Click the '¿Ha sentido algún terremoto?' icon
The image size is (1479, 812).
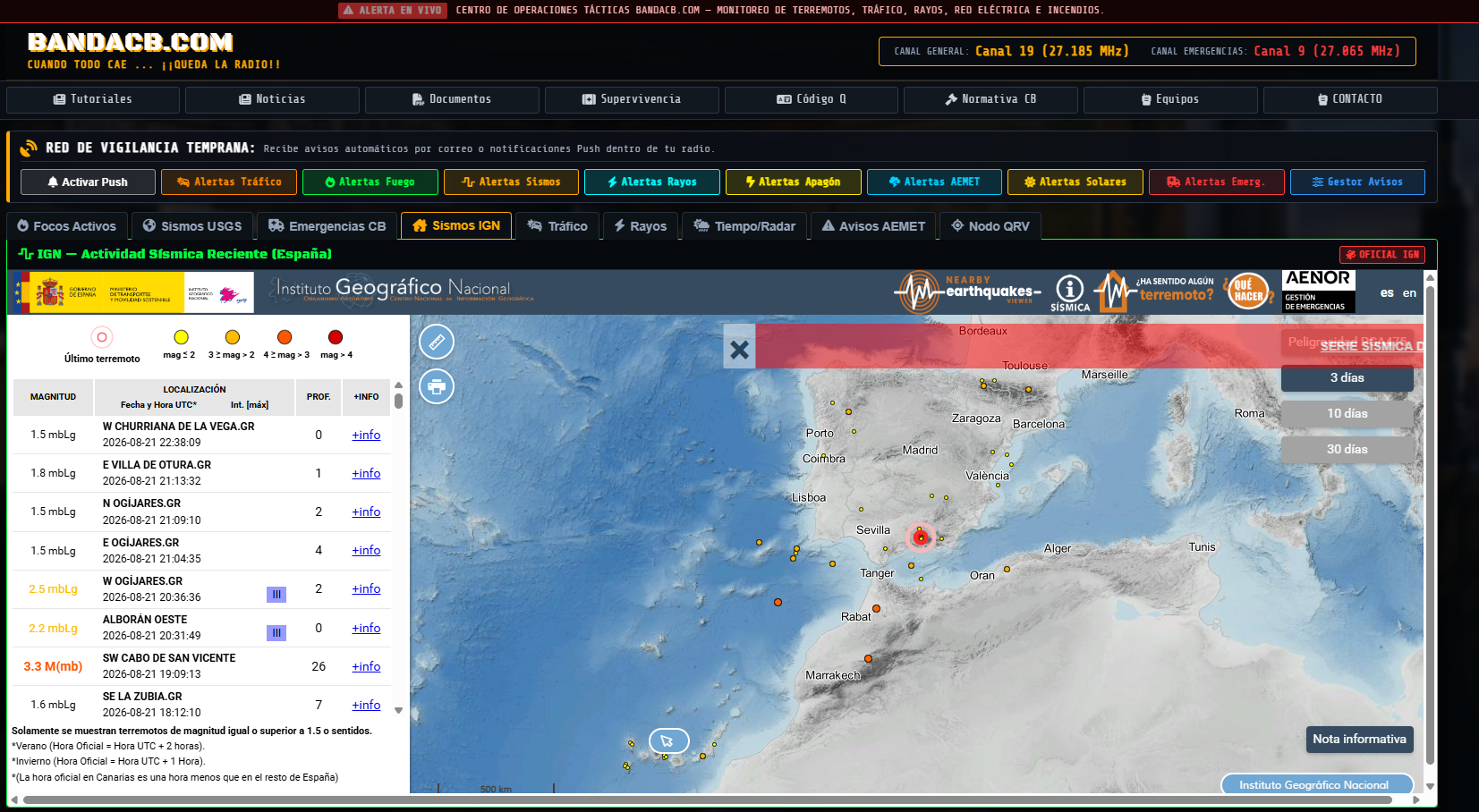coord(1155,292)
